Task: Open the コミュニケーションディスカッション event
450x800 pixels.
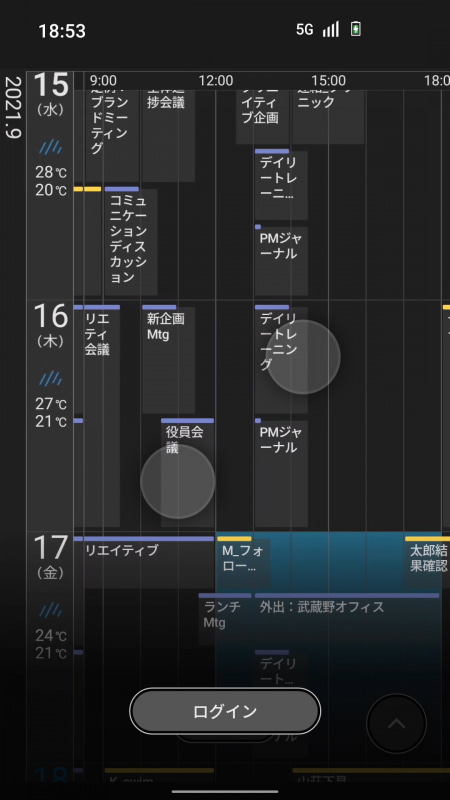Action: (x=131, y=241)
